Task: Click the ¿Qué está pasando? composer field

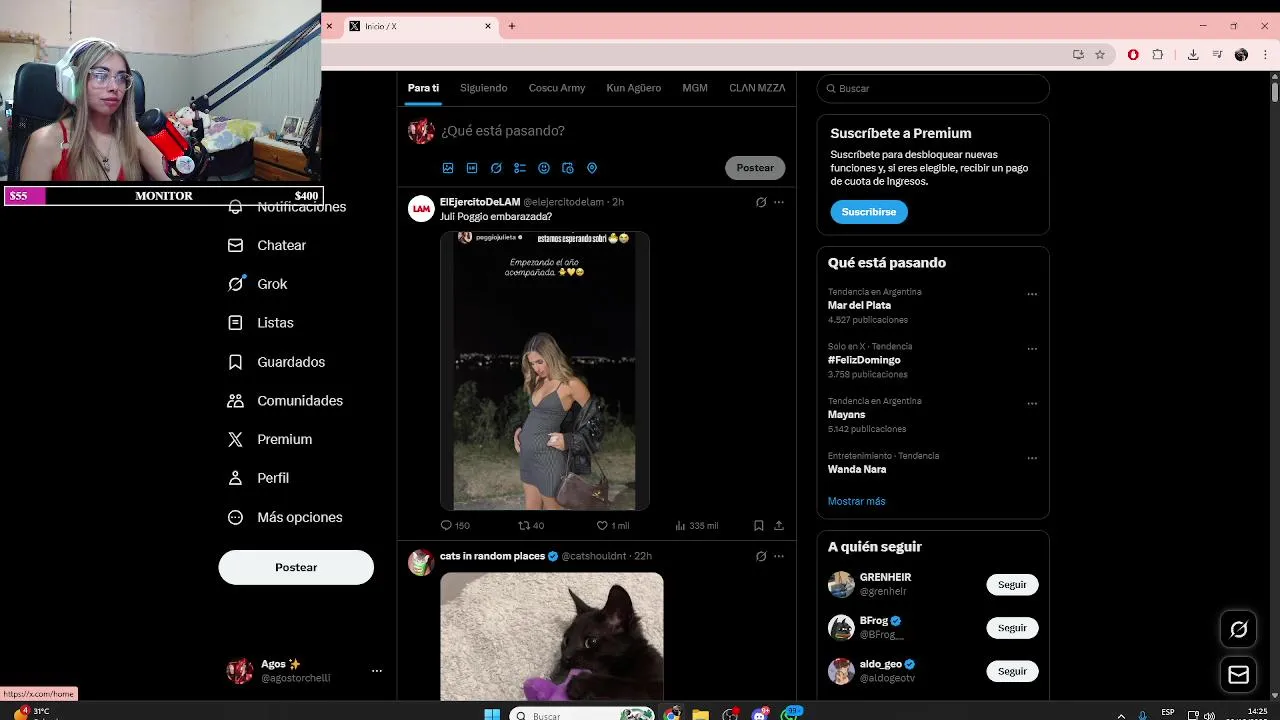Action: tap(503, 131)
